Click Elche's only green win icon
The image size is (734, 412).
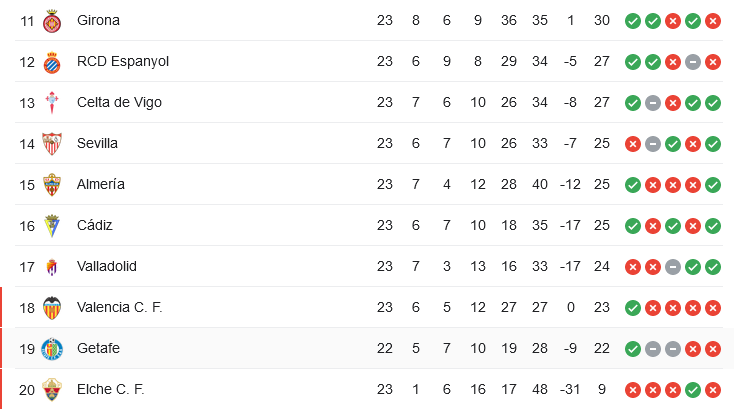pyautogui.click(x=693, y=390)
